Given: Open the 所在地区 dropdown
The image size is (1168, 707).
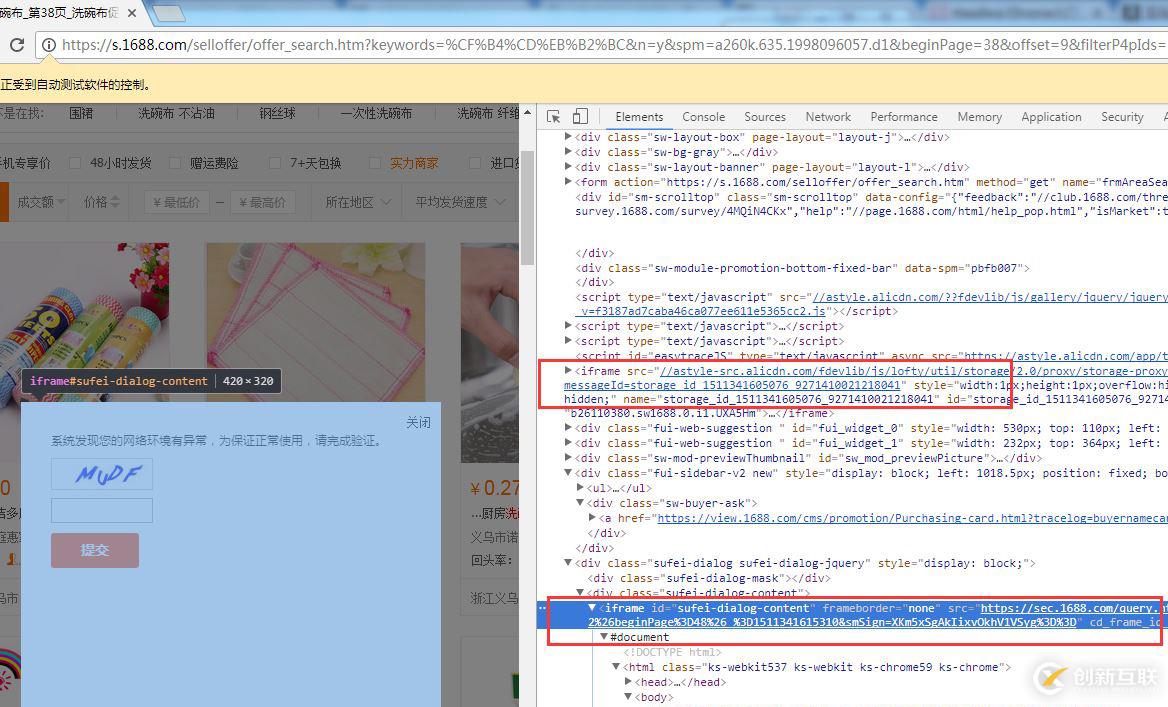Looking at the screenshot, I should [357, 202].
